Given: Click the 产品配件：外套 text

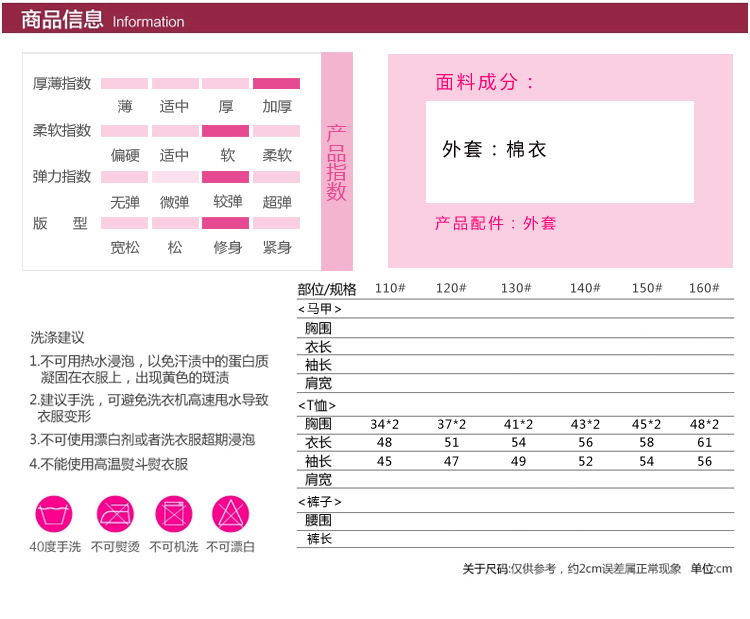Looking at the screenshot, I should [x=495, y=223].
